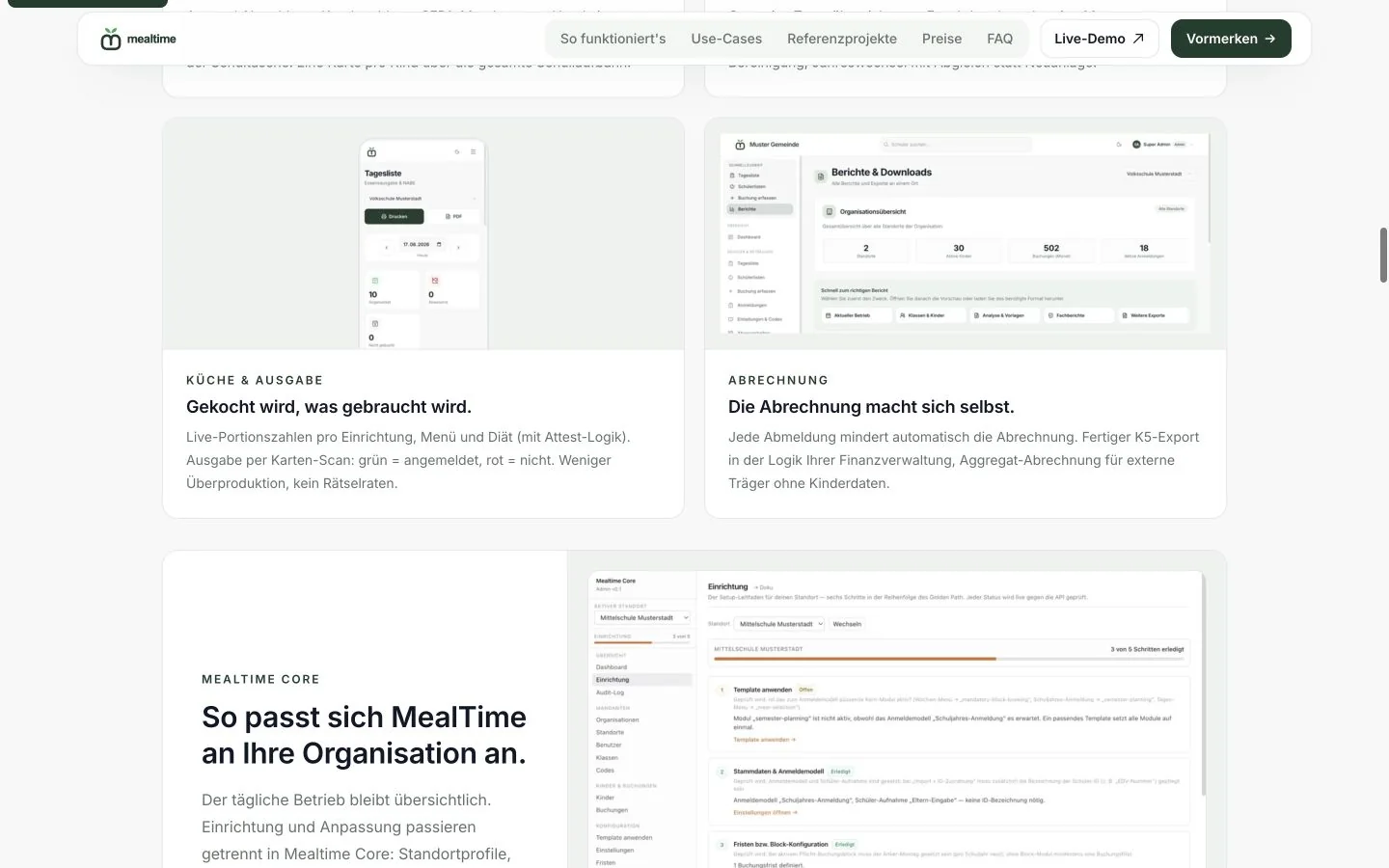
Task: Click the Muster Gemeinde logo in Berichte screenshot
Action: click(x=767, y=145)
